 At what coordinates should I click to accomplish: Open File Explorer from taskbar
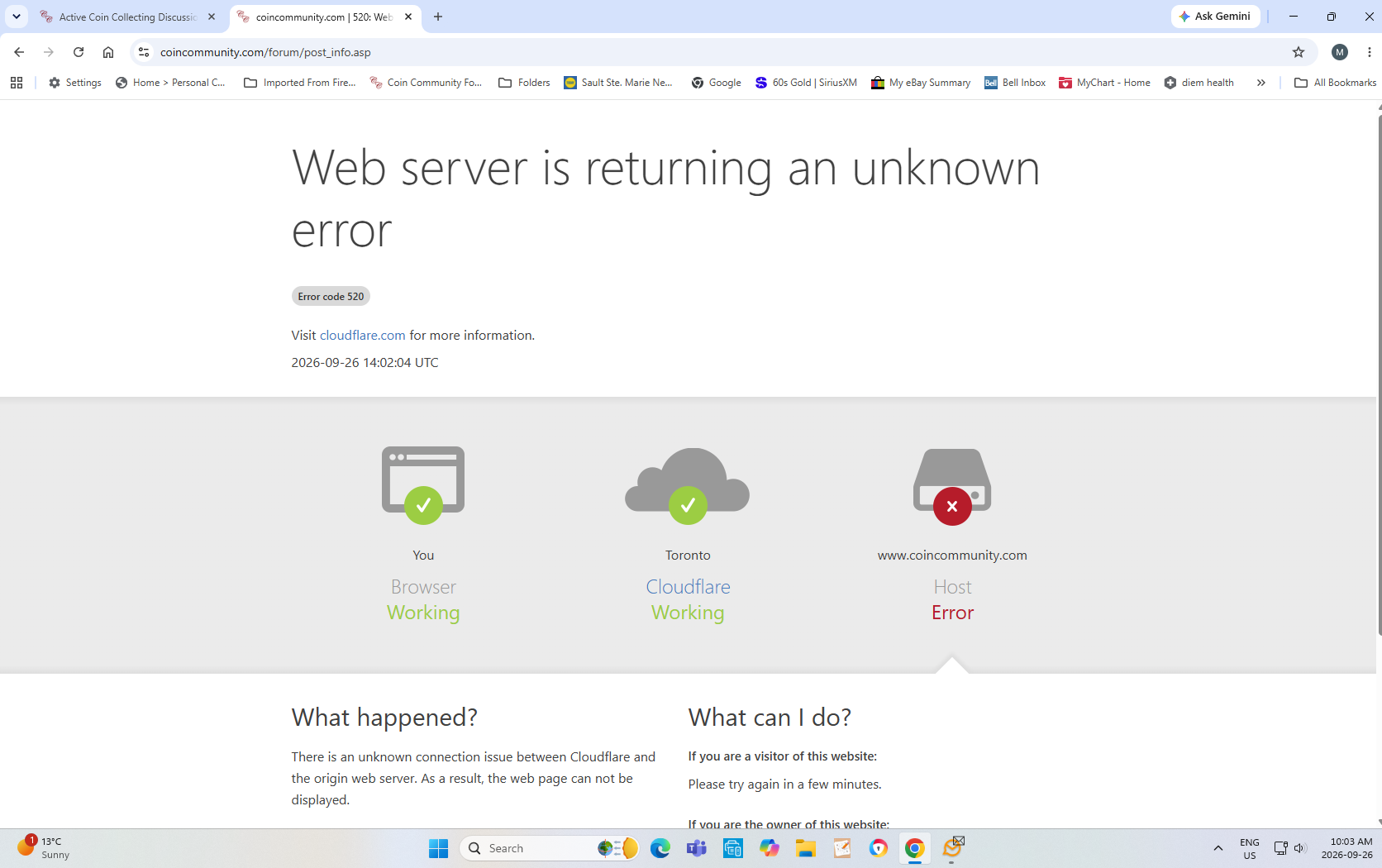pos(805,848)
